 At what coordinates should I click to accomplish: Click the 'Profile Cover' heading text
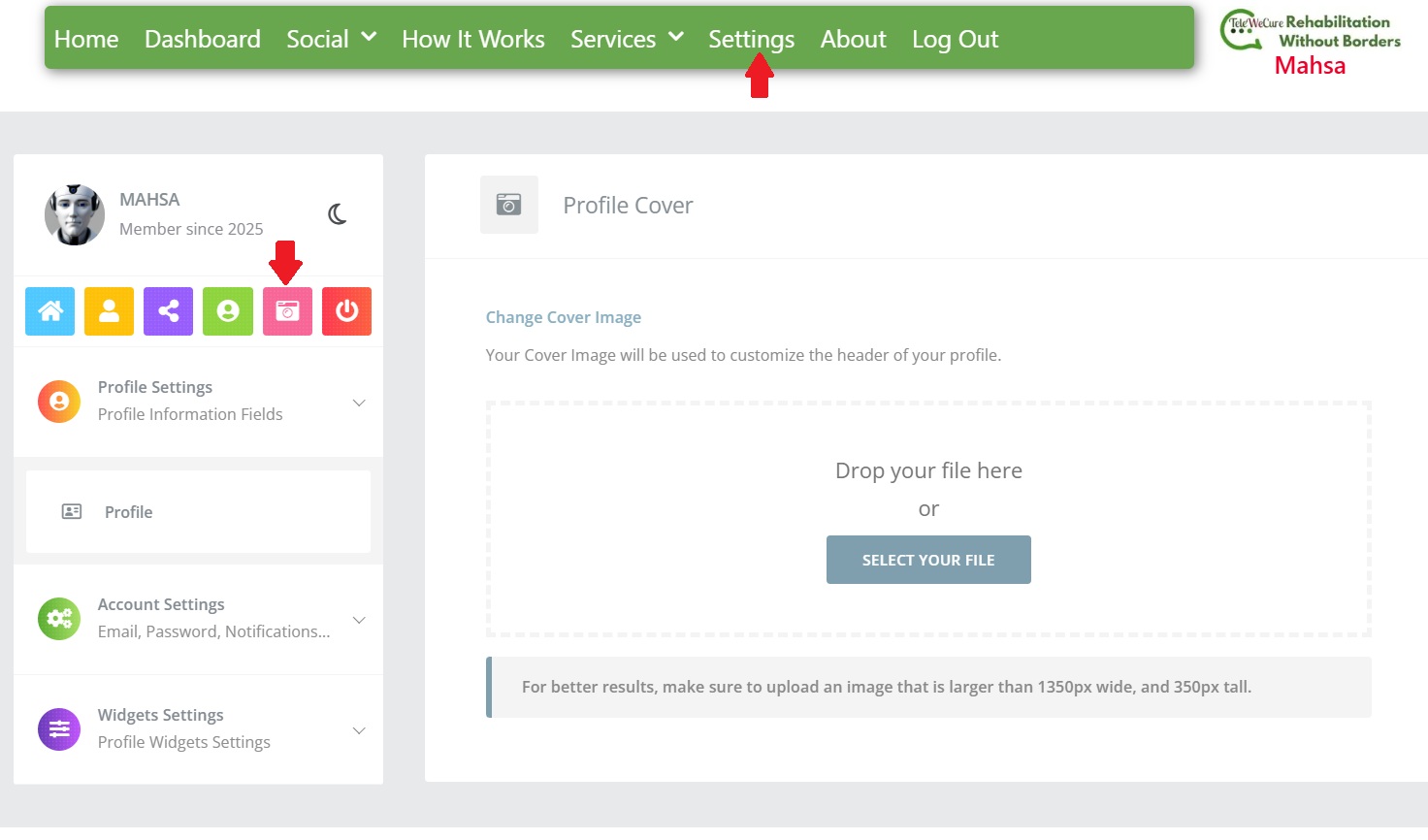(x=629, y=206)
